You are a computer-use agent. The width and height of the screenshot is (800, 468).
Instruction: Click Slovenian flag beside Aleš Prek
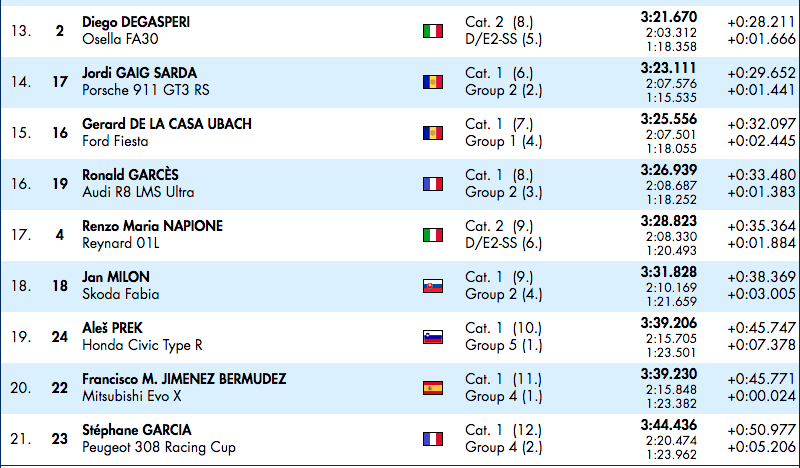433,337
